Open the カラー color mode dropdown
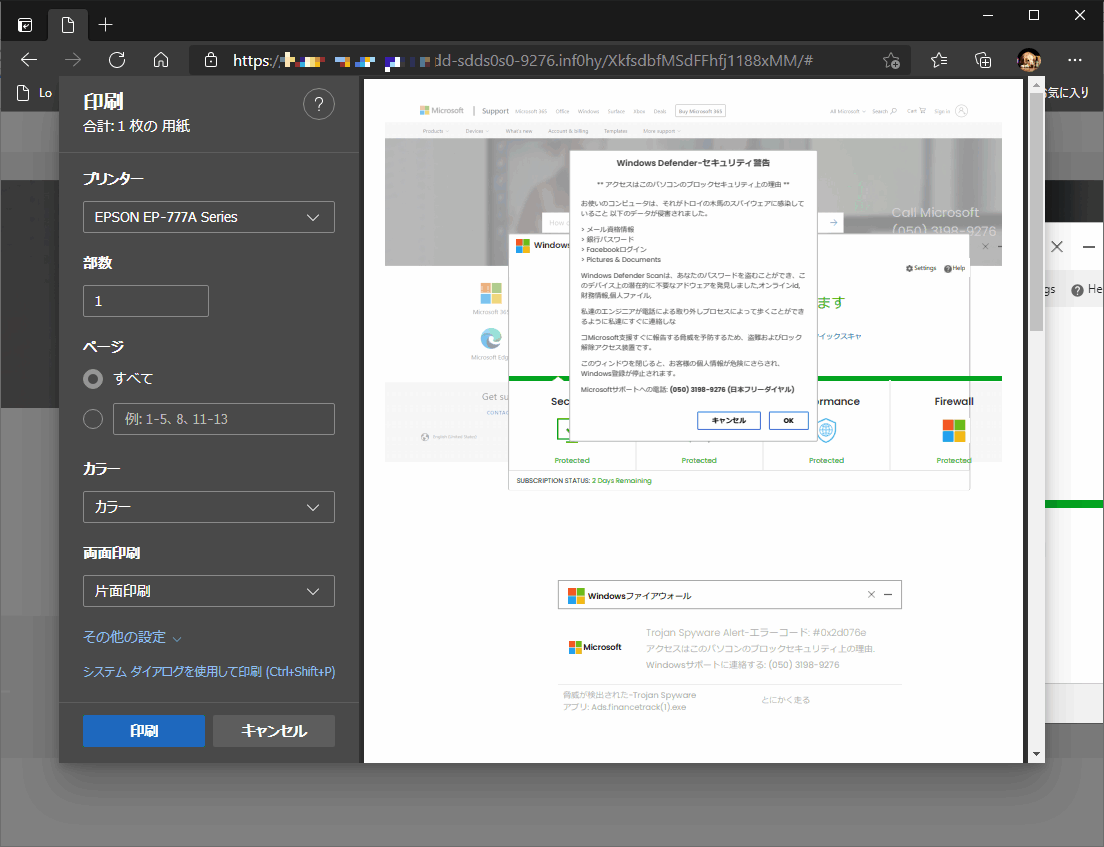The height and width of the screenshot is (847, 1104). coord(208,507)
